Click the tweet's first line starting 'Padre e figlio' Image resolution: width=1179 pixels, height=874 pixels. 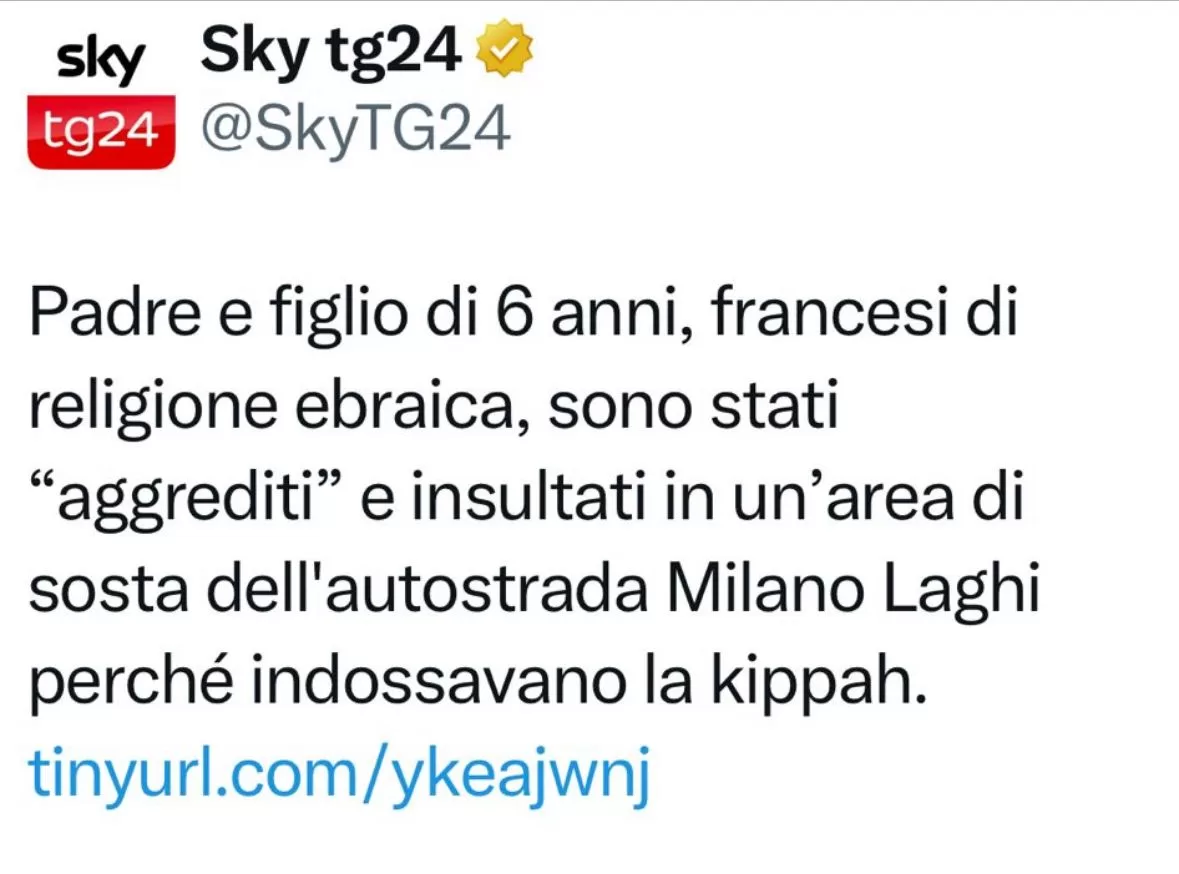(523, 313)
